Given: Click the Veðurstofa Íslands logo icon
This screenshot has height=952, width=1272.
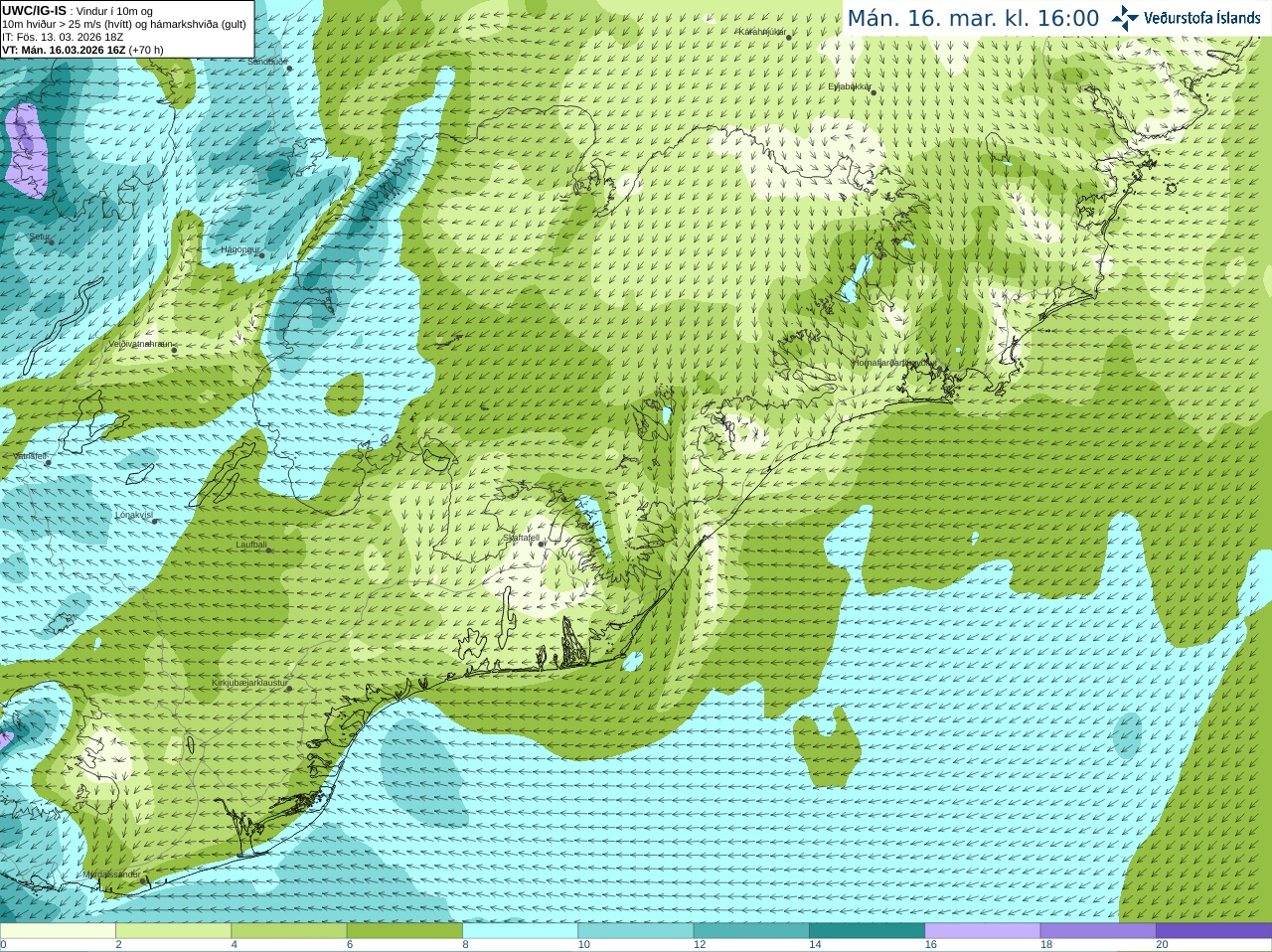Looking at the screenshot, I should click(x=1124, y=18).
